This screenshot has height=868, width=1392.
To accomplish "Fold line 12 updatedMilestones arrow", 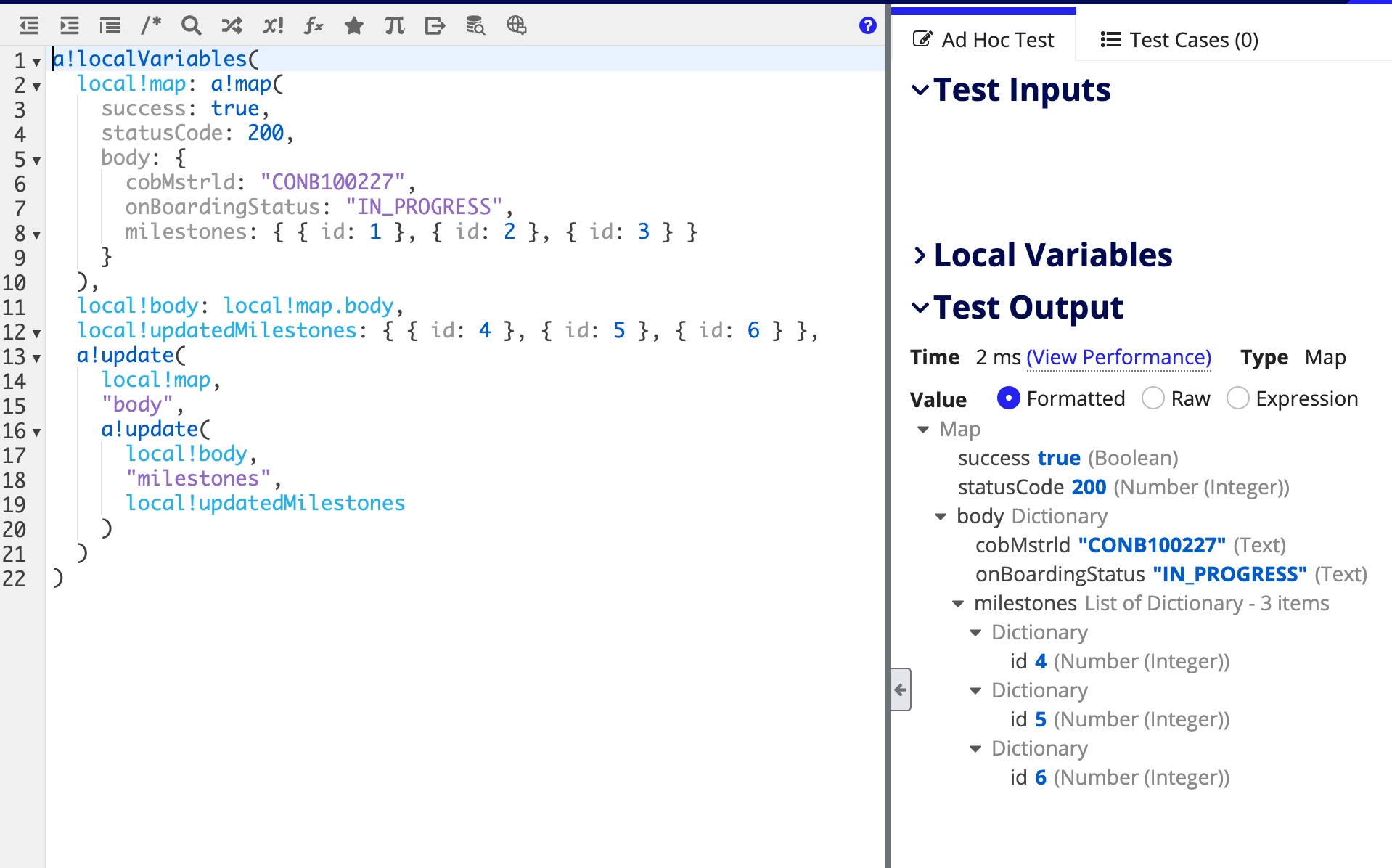I will 36,334.
